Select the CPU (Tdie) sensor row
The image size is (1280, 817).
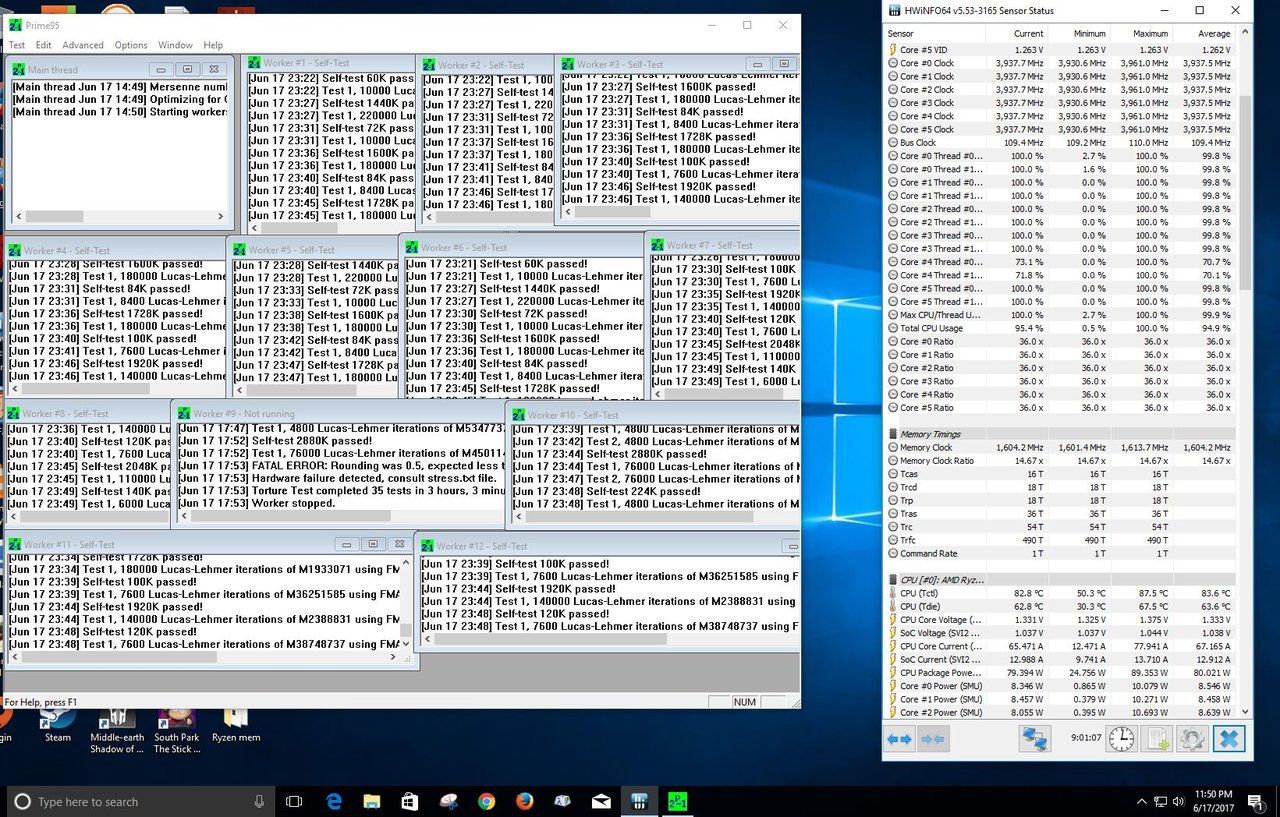coord(1060,606)
